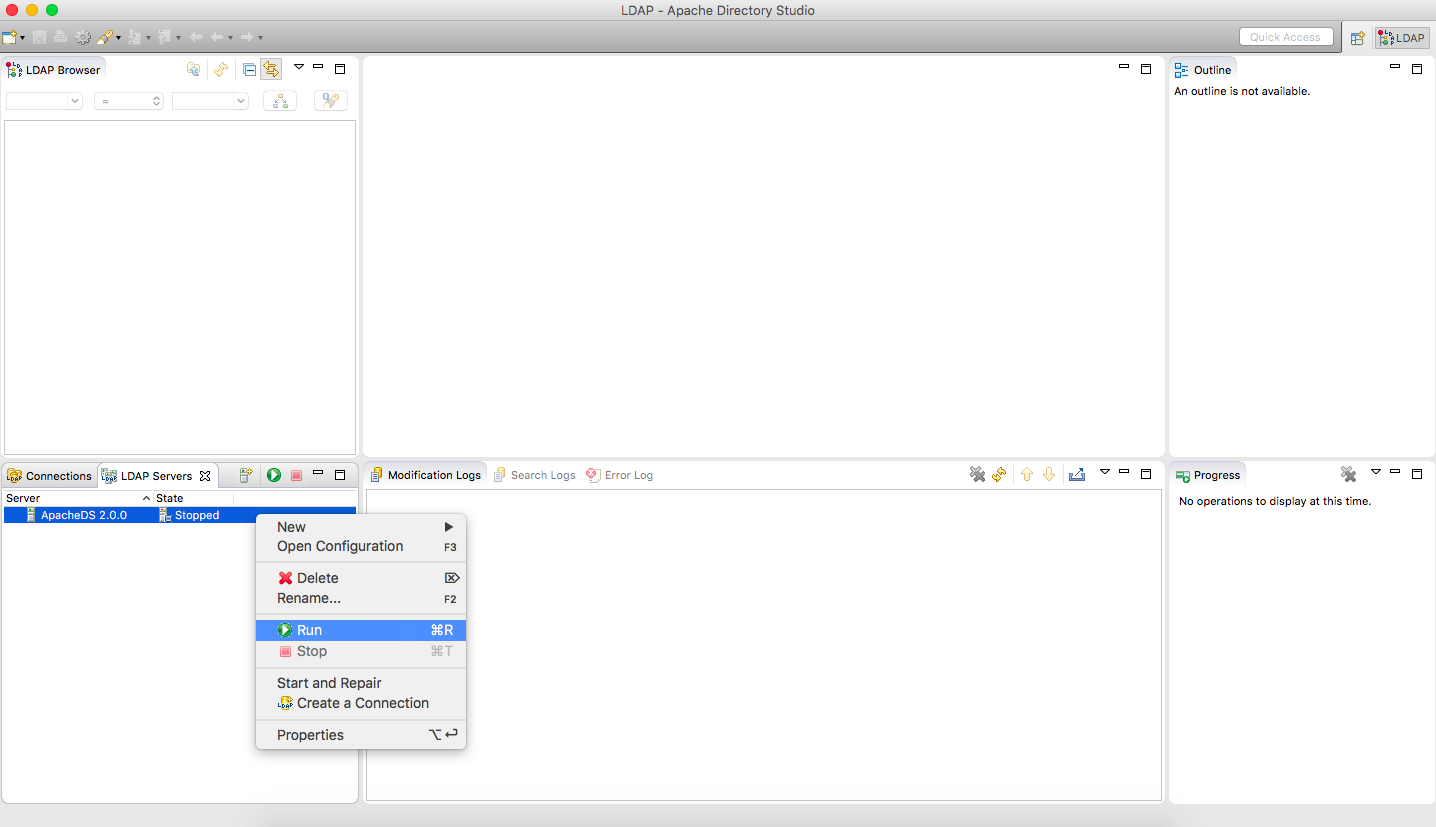This screenshot has width=1436, height=827.
Task: Toggle Link with Editor in LDAP Browser
Action: [271, 69]
